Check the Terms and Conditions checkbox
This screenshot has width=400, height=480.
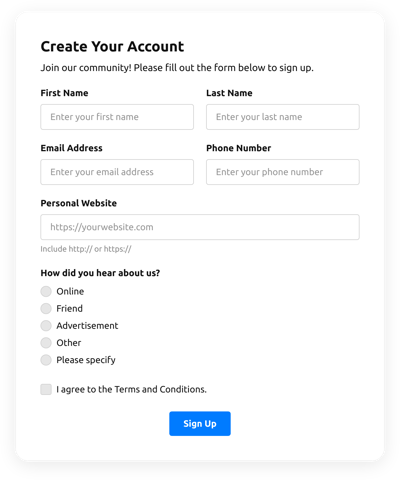click(46, 389)
